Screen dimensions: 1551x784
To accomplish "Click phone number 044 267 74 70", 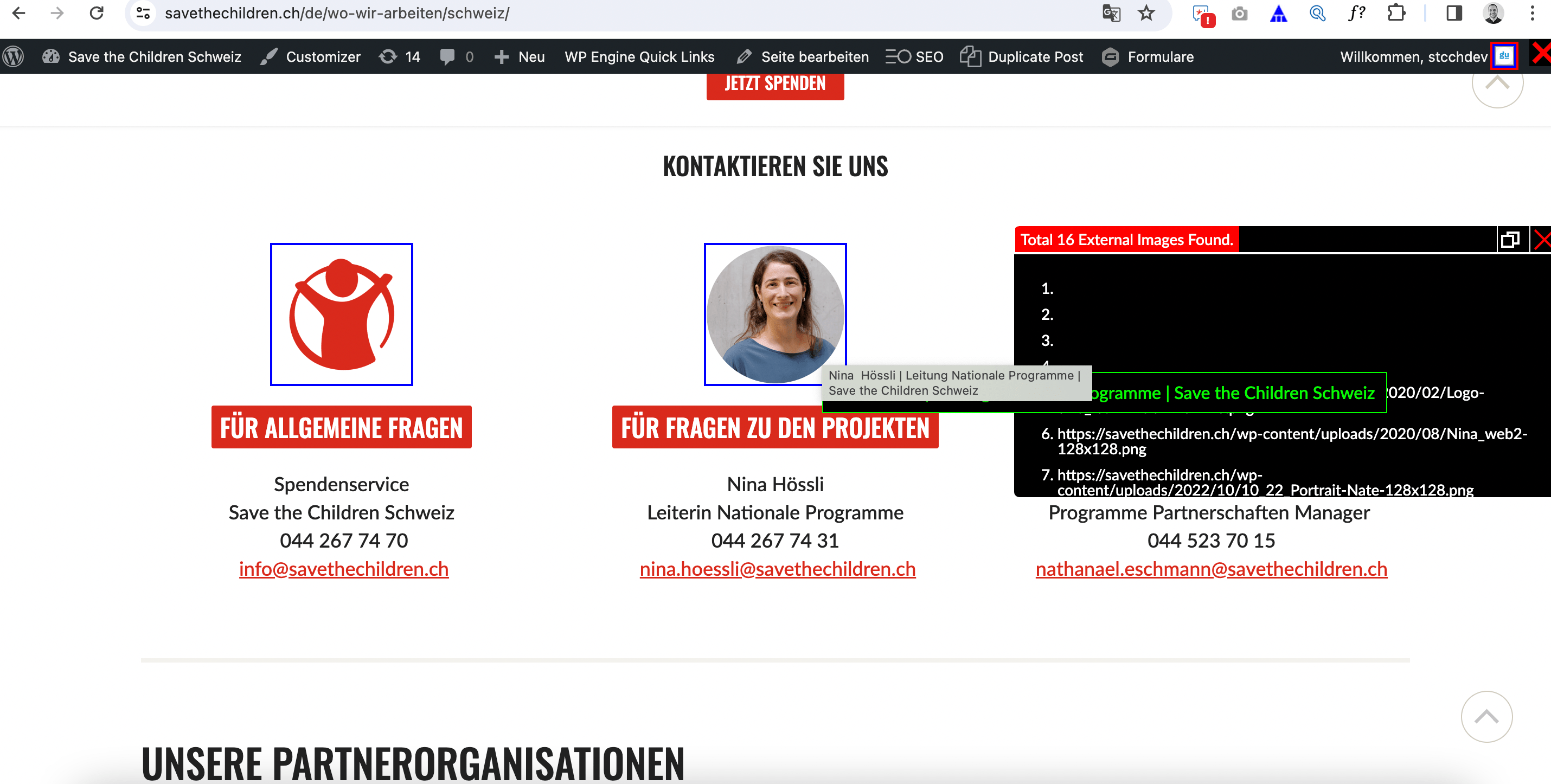I will point(344,540).
